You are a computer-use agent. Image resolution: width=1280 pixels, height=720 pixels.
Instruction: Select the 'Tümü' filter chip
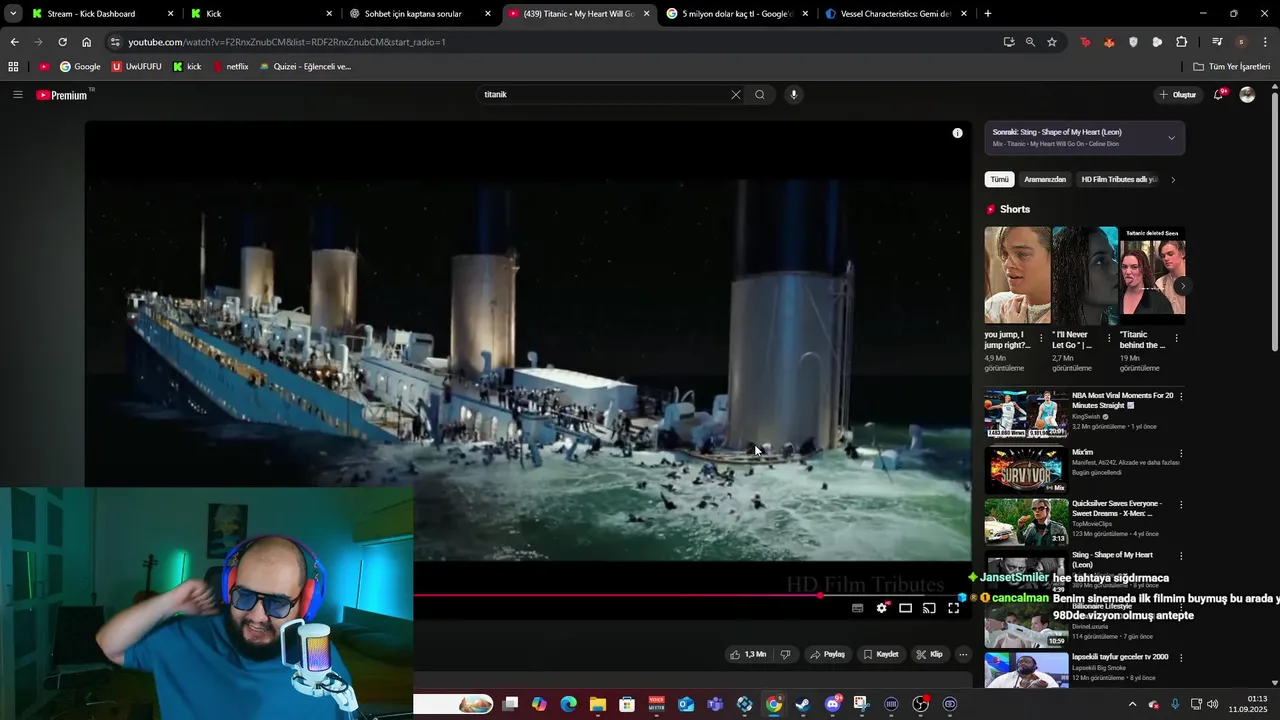(999, 180)
